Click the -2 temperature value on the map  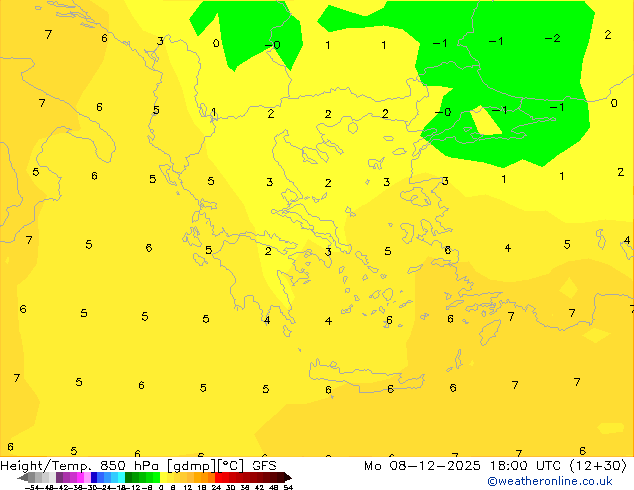552,38
